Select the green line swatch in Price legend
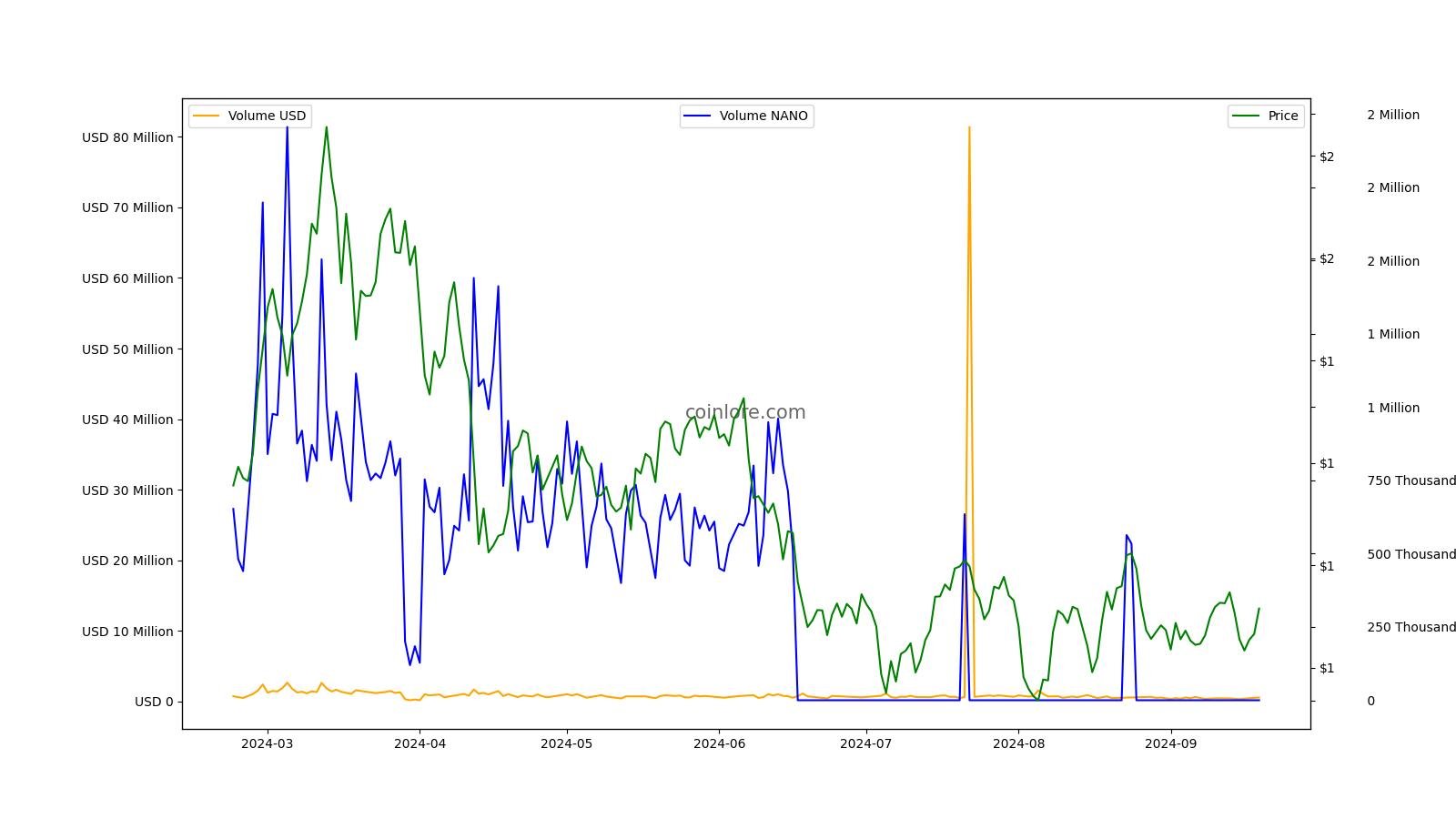 click(1247, 116)
